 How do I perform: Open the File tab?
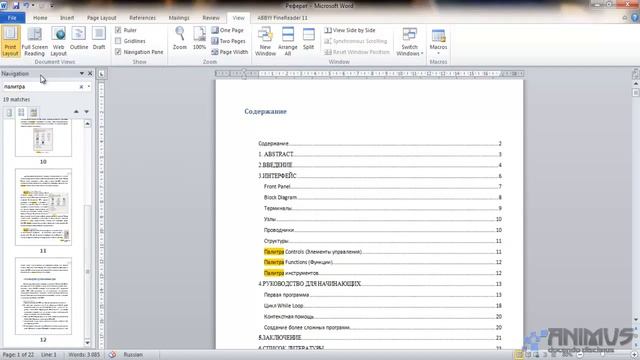(12, 18)
